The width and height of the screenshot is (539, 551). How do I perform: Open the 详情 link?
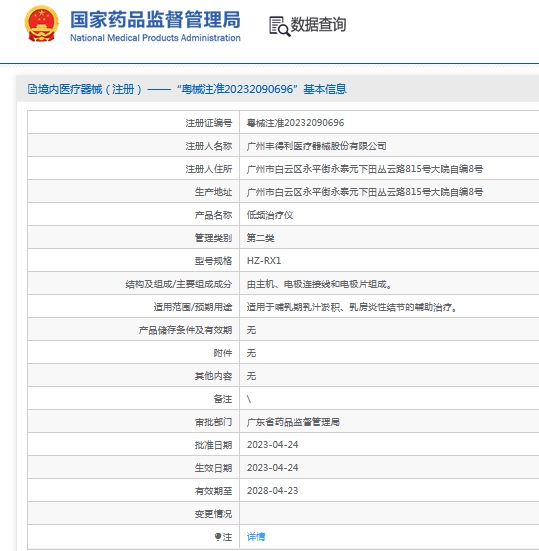(256, 537)
